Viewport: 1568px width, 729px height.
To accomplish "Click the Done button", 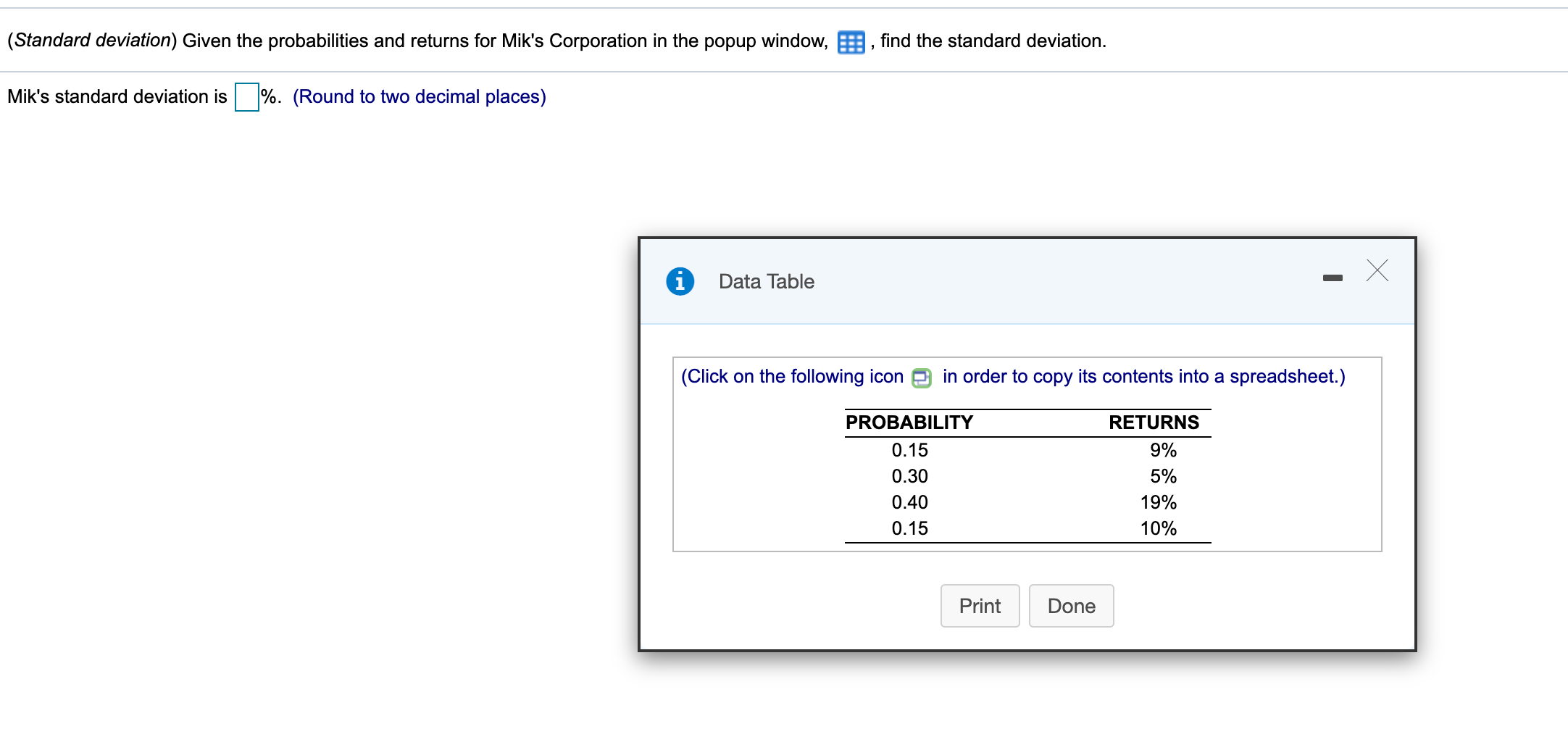I will tap(1071, 606).
